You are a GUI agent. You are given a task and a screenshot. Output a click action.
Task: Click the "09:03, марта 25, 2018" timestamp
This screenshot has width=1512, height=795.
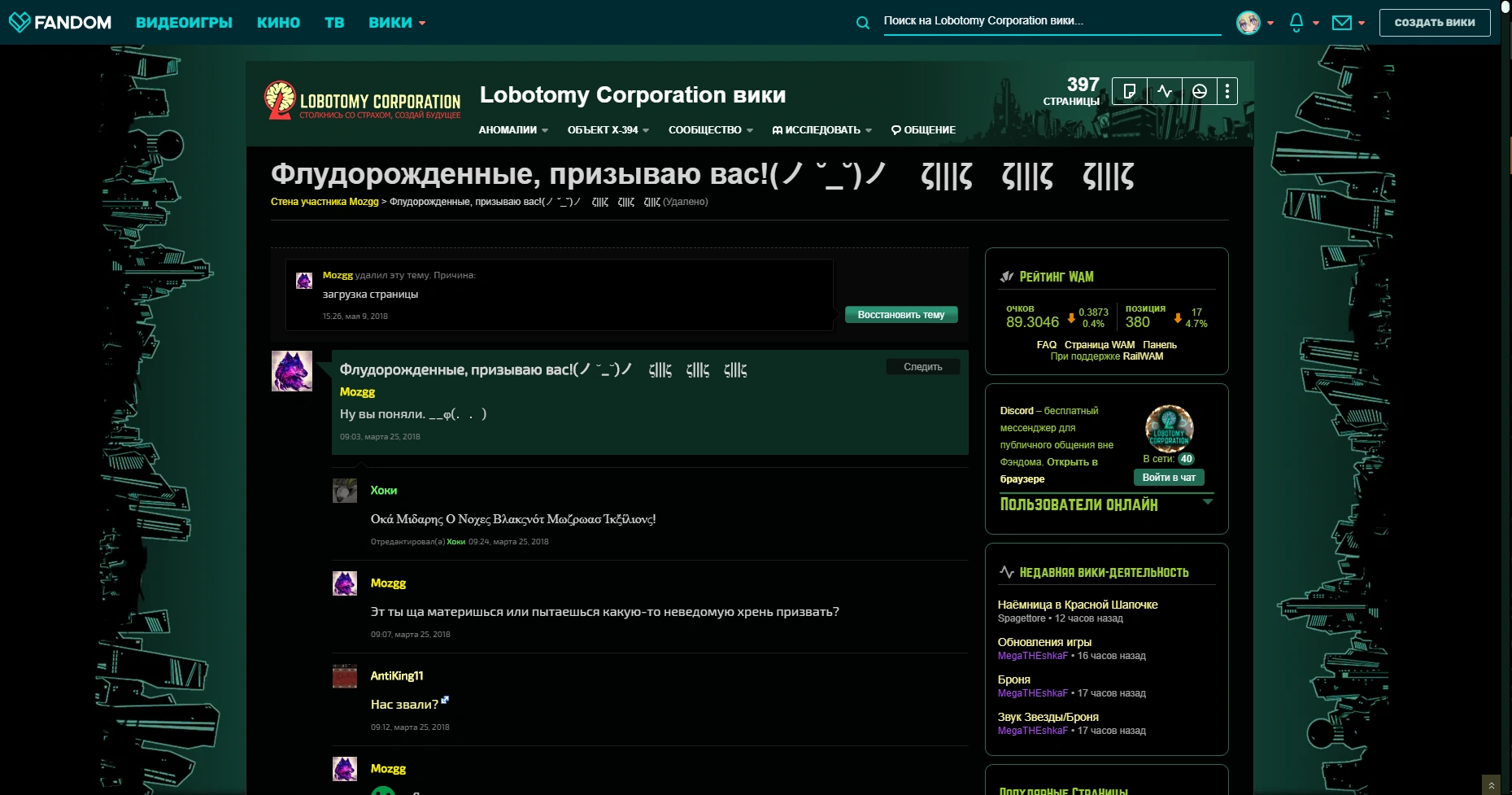[380, 437]
